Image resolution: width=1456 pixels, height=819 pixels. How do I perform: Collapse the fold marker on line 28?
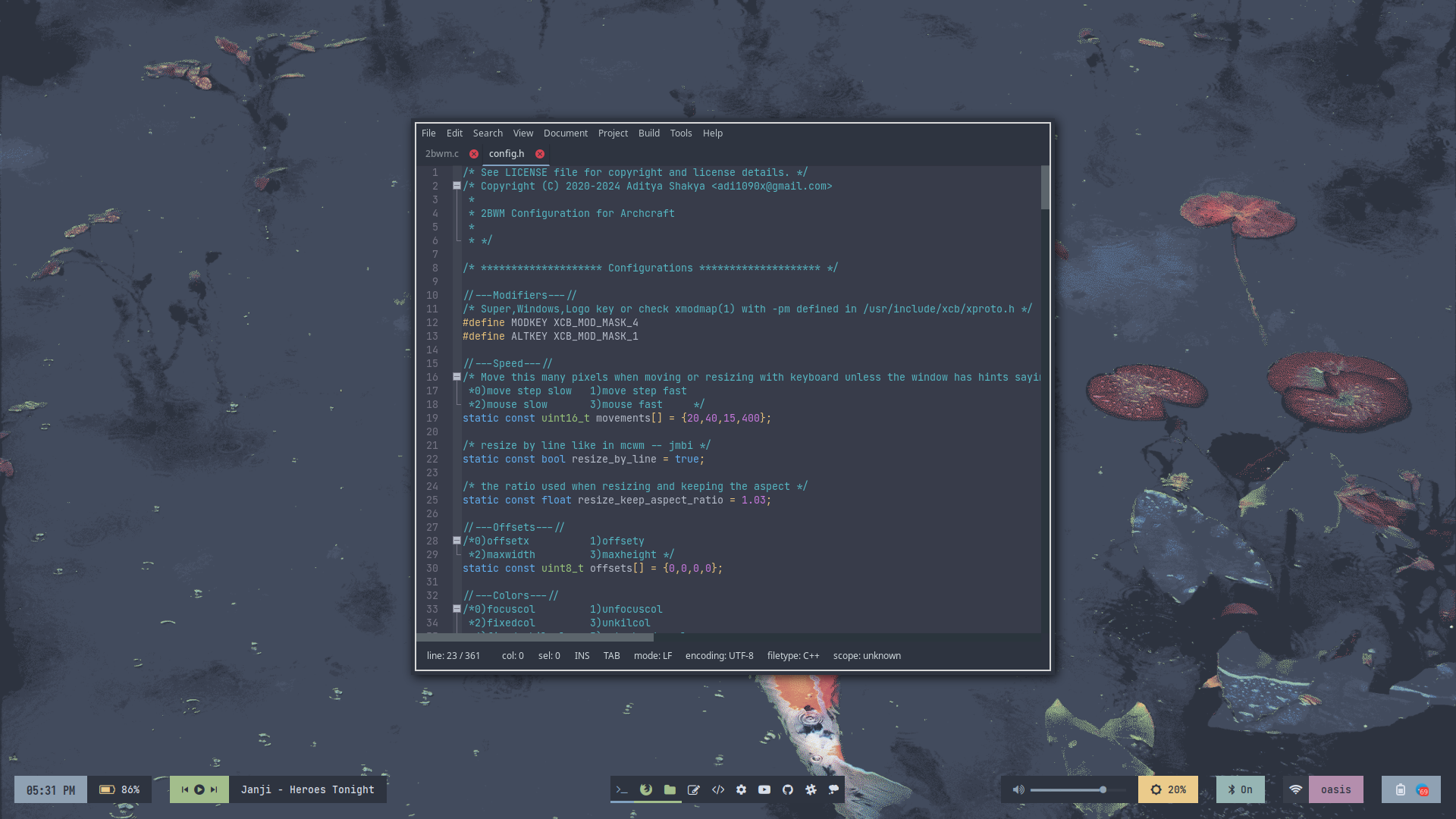tap(457, 541)
